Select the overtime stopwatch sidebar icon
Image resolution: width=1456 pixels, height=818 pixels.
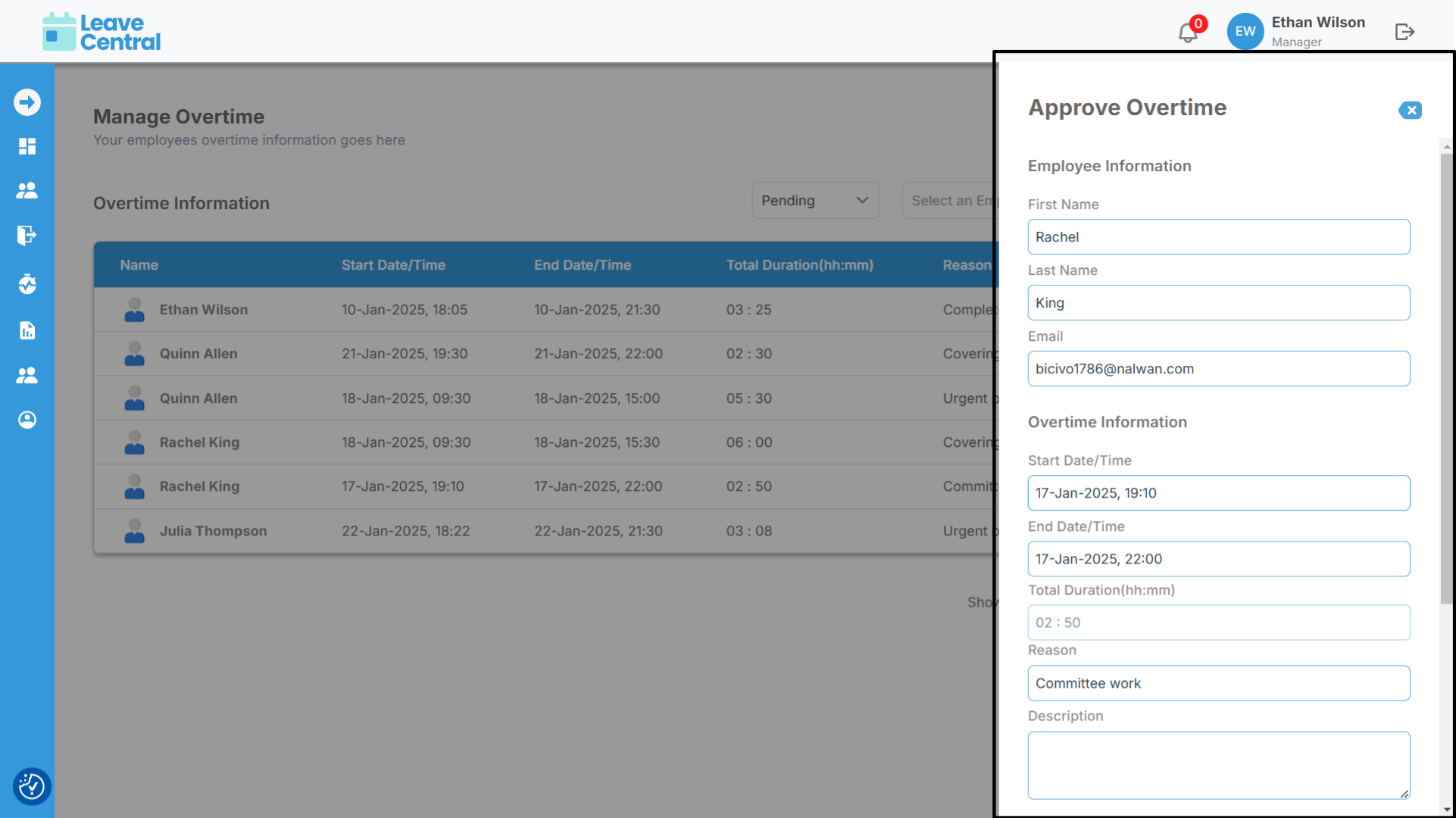pos(27,284)
